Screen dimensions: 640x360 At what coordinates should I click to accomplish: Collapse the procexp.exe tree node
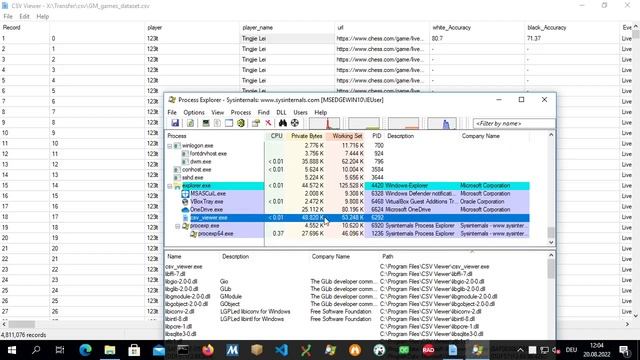click(x=178, y=226)
